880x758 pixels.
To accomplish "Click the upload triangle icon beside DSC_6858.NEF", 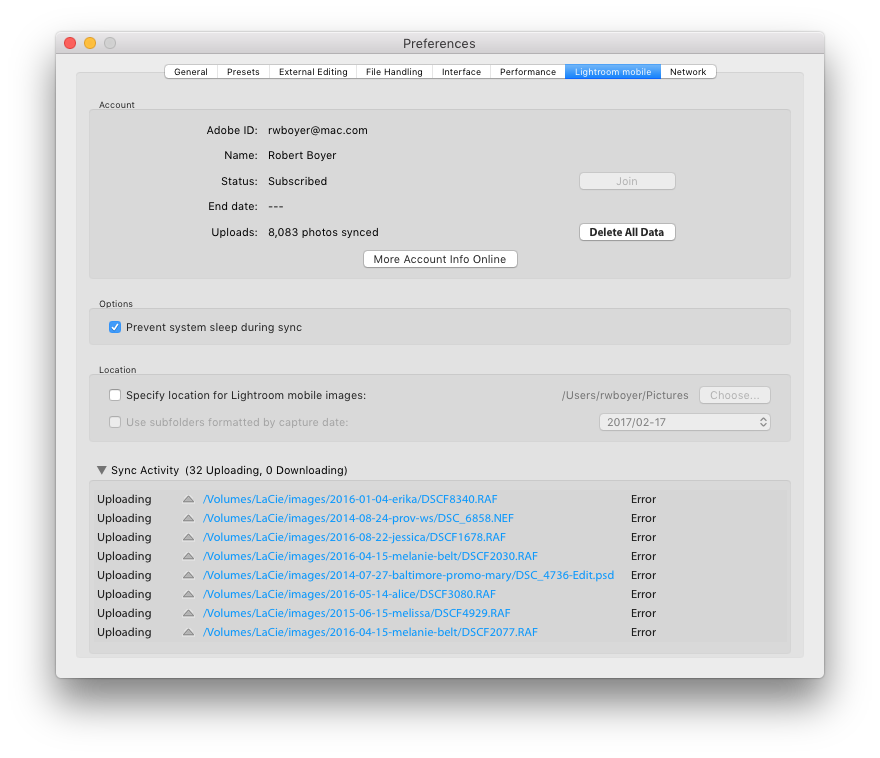I will click(x=189, y=518).
